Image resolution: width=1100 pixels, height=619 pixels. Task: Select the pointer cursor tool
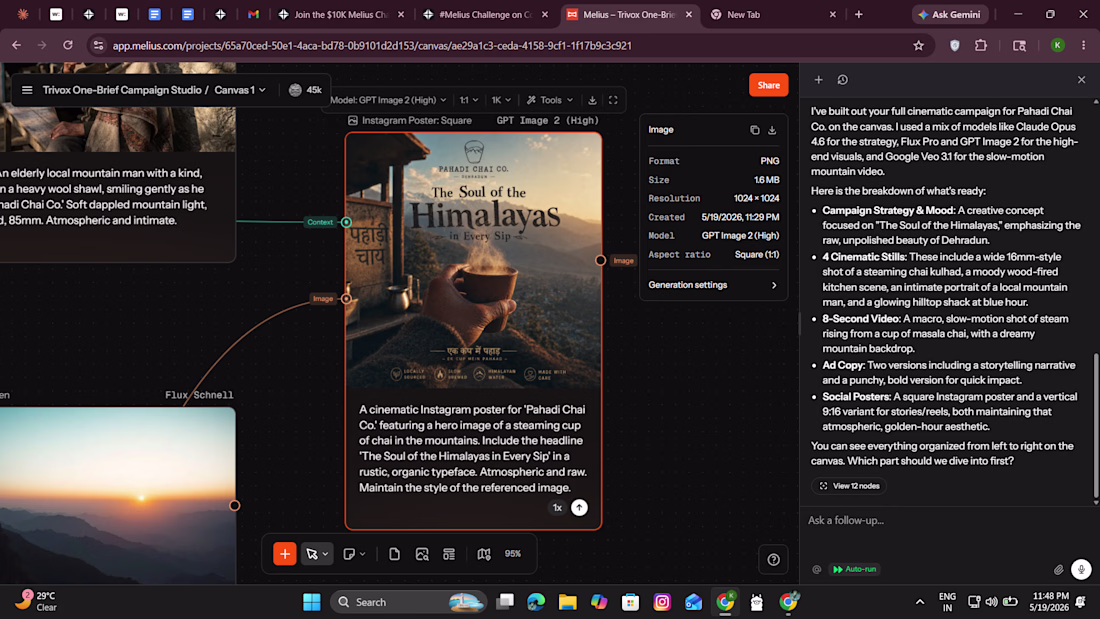tap(311, 554)
